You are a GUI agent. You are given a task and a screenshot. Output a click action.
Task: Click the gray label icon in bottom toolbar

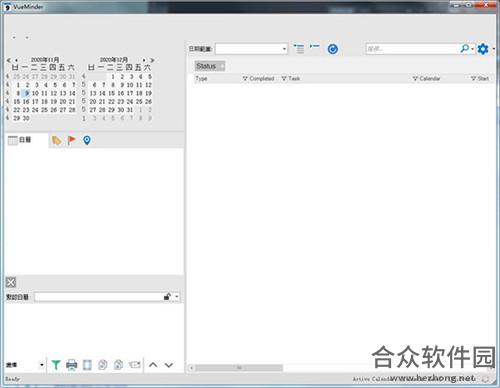(135, 365)
